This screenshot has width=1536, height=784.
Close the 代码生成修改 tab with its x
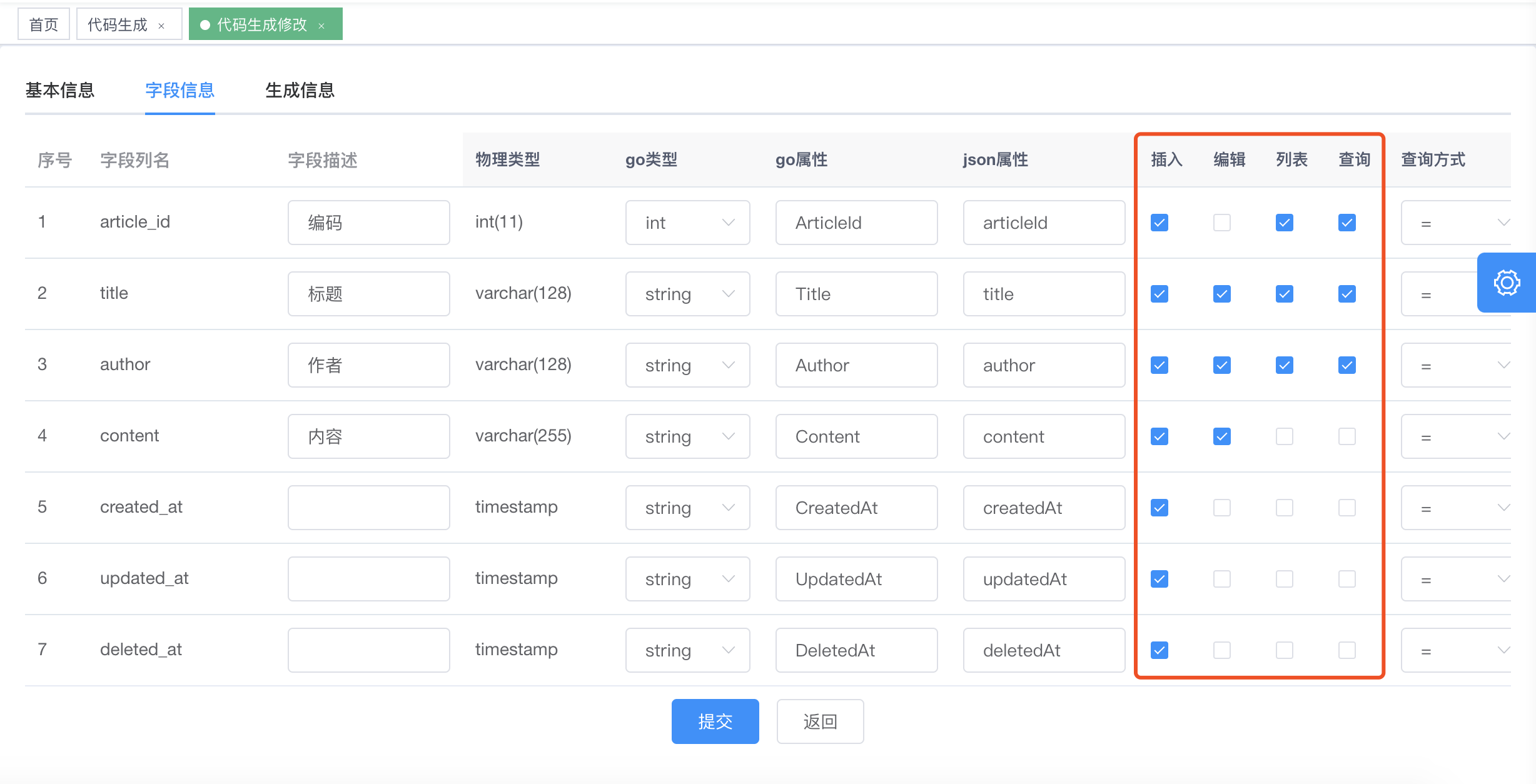321,26
